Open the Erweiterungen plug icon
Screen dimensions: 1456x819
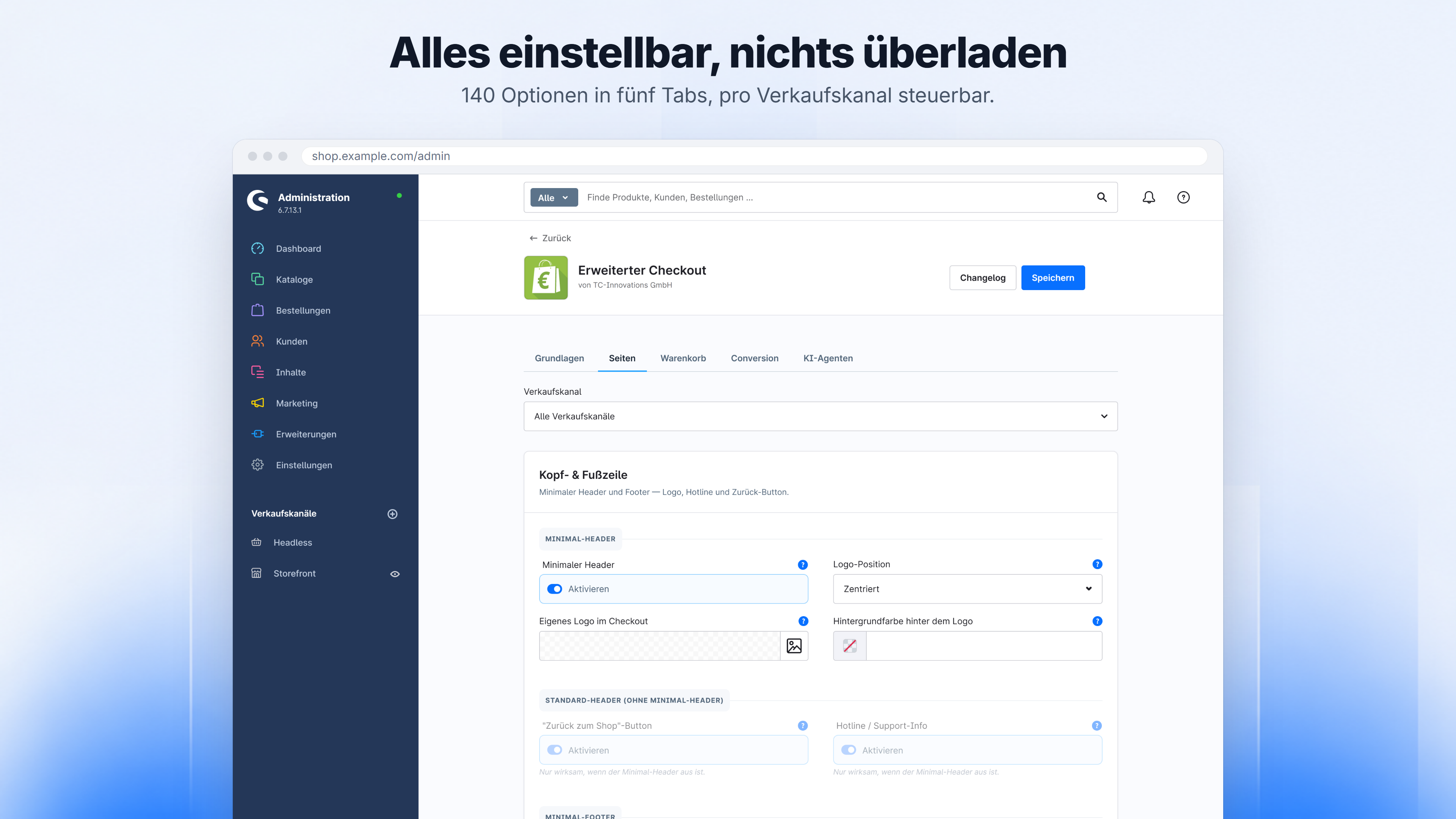[x=258, y=434]
